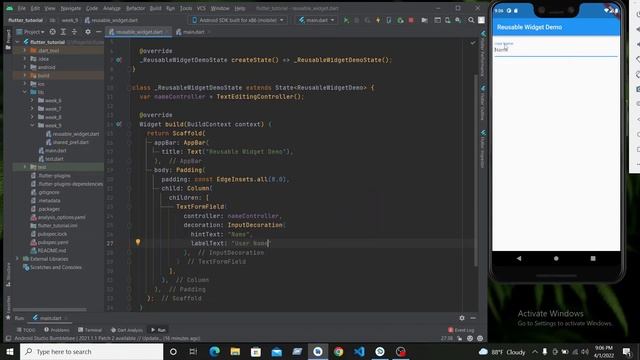
Task: Click the Collapse All icon in Project panel
Action: point(74,31)
